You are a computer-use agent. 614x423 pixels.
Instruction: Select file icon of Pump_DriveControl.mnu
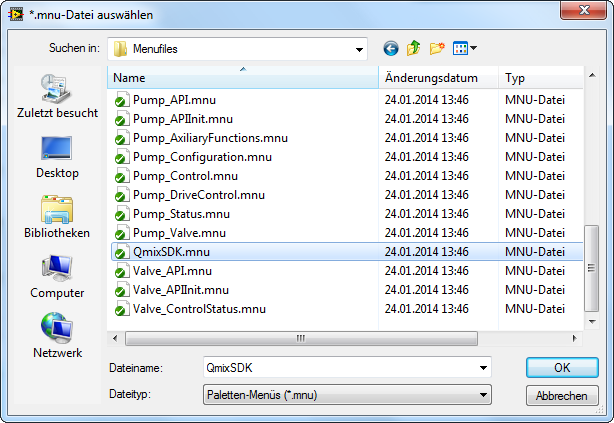click(121, 195)
